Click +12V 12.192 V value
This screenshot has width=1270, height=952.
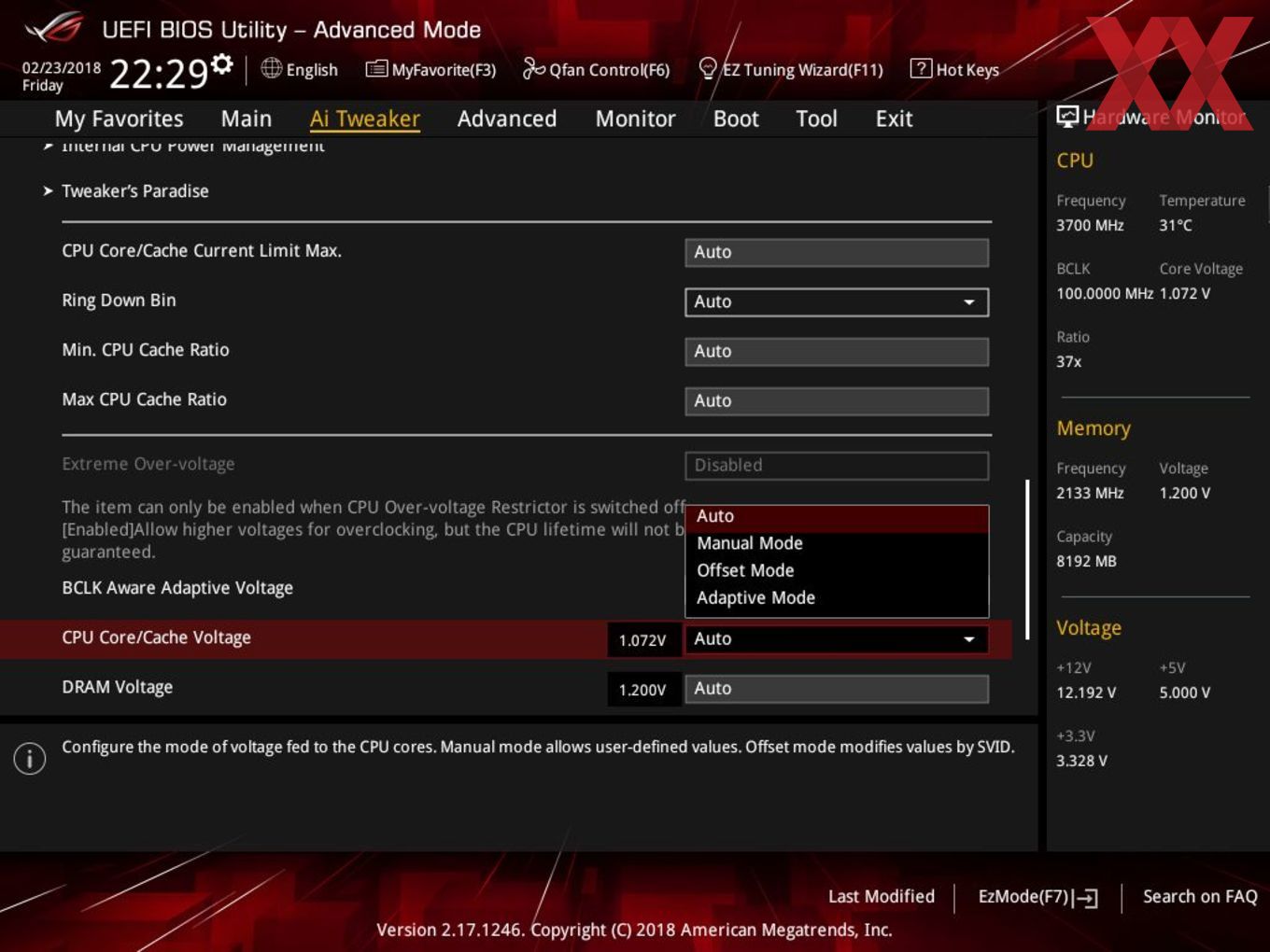[1086, 693]
